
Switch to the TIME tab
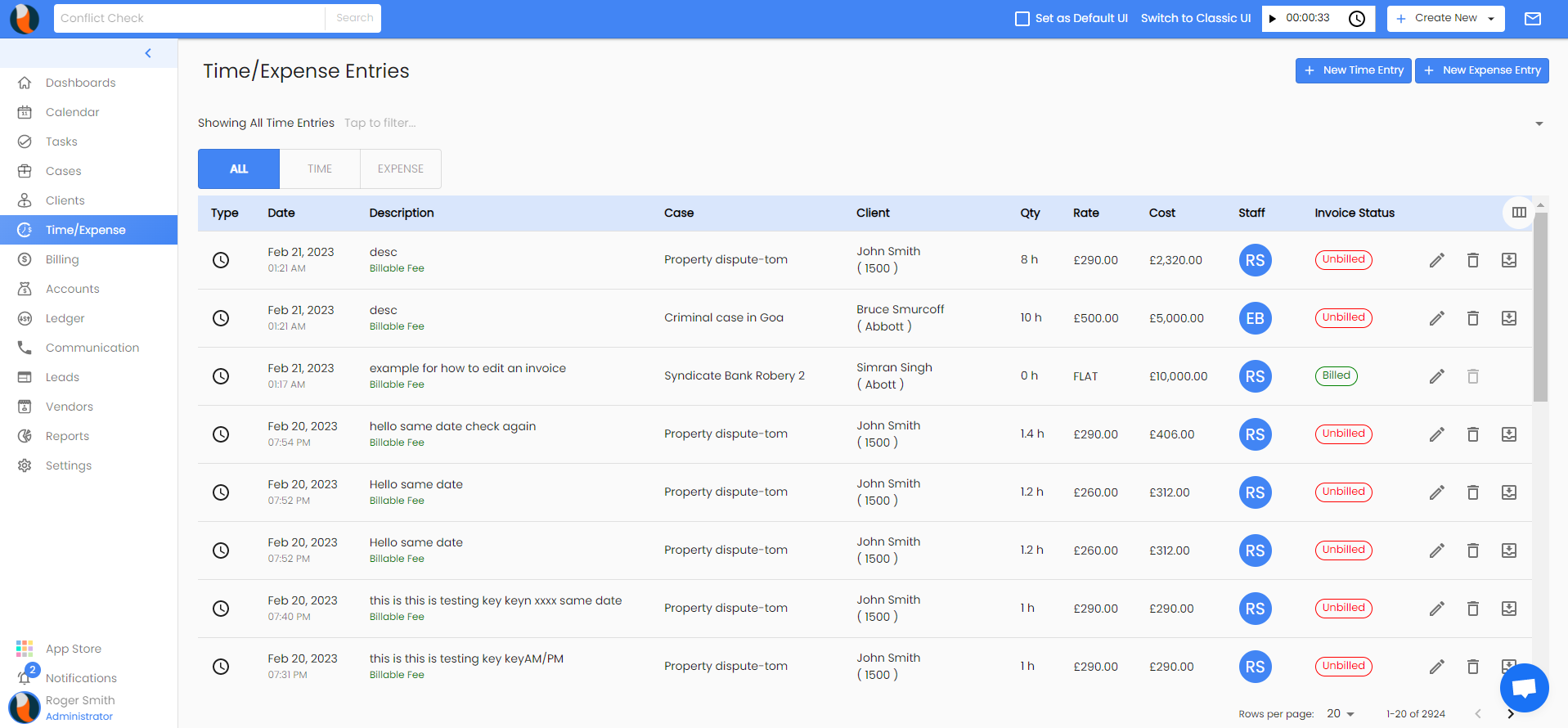[319, 169]
